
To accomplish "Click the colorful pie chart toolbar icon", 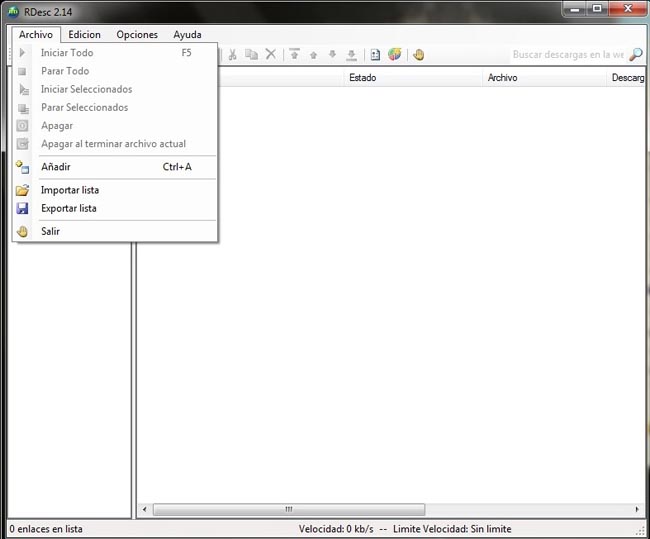I will (394, 55).
